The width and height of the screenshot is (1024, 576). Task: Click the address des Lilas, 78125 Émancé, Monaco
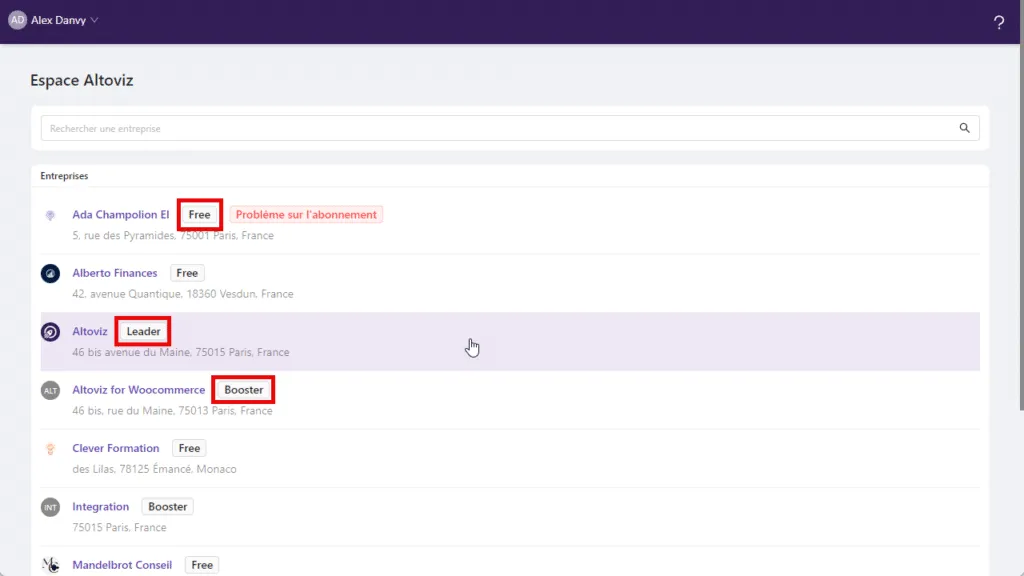pos(154,469)
